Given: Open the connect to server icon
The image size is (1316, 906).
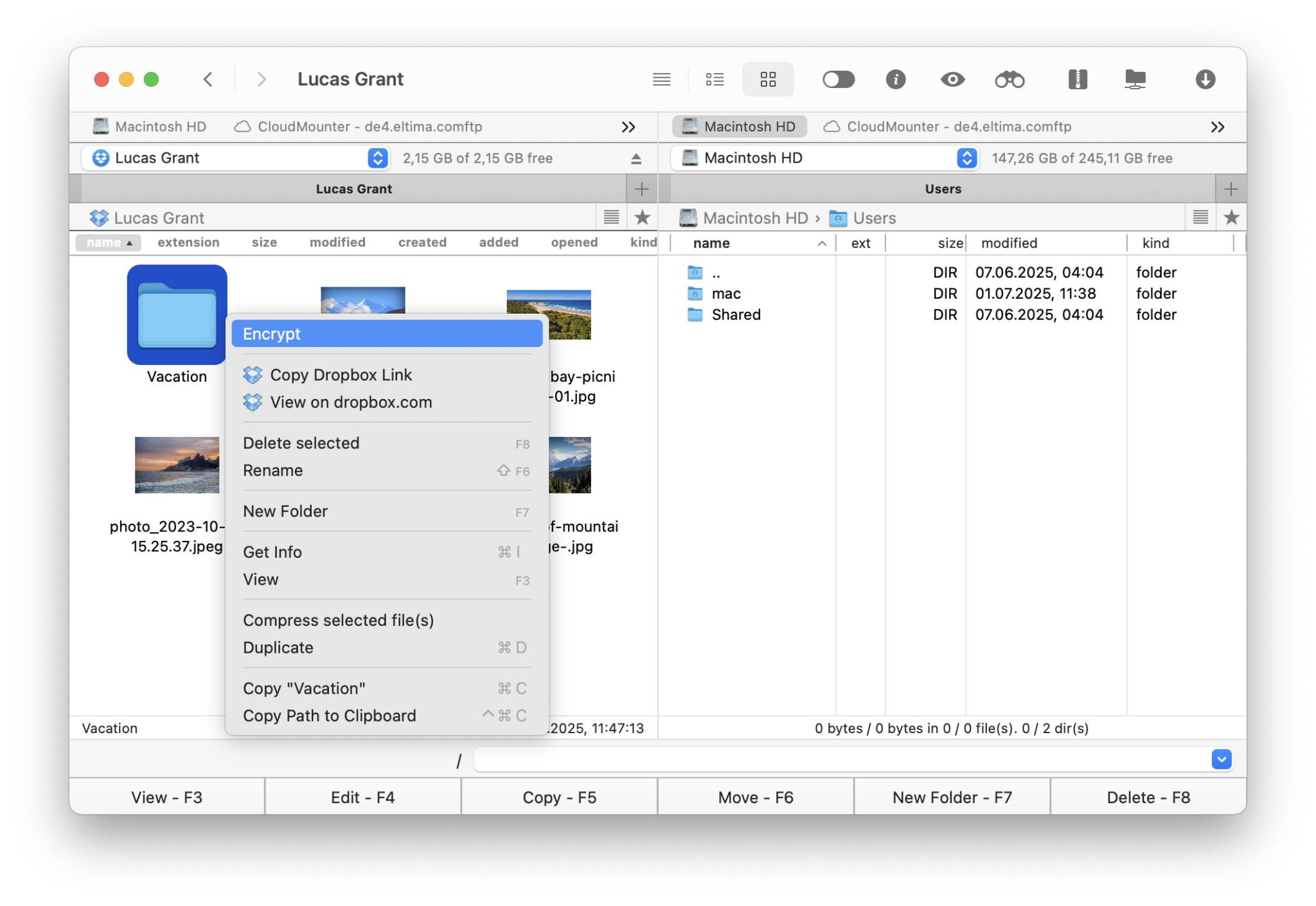Looking at the screenshot, I should click(1135, 80).
